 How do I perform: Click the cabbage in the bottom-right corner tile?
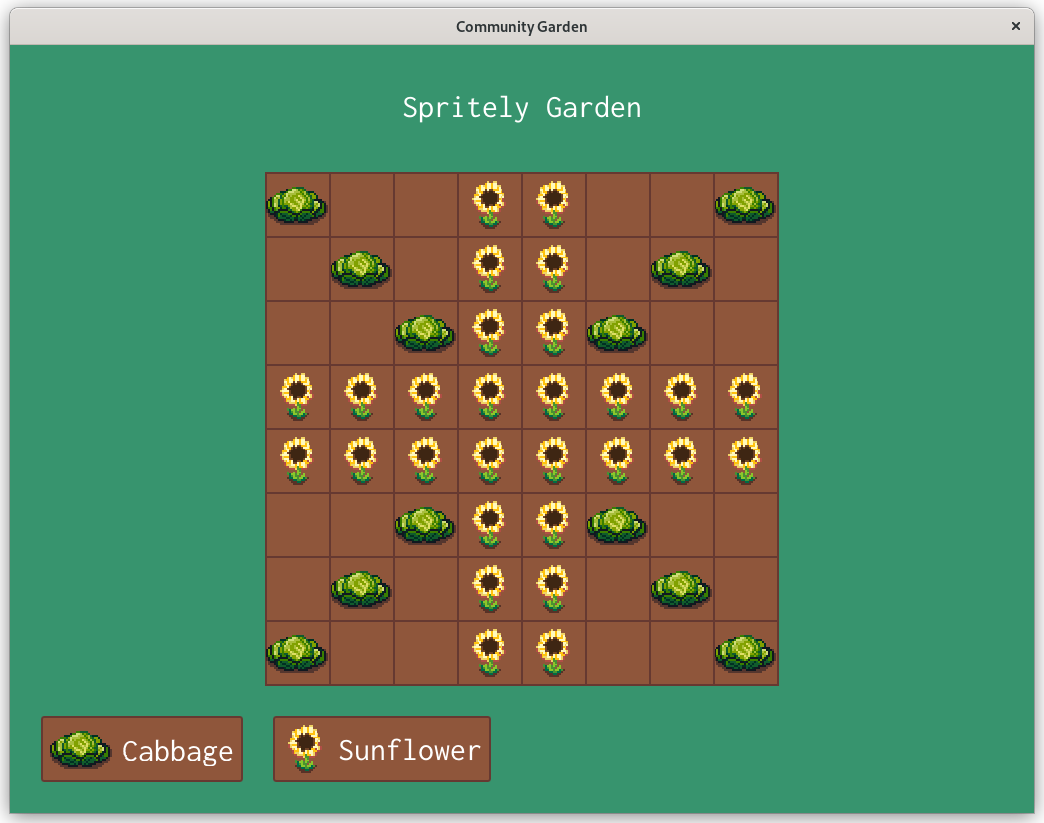coord(745,653)
